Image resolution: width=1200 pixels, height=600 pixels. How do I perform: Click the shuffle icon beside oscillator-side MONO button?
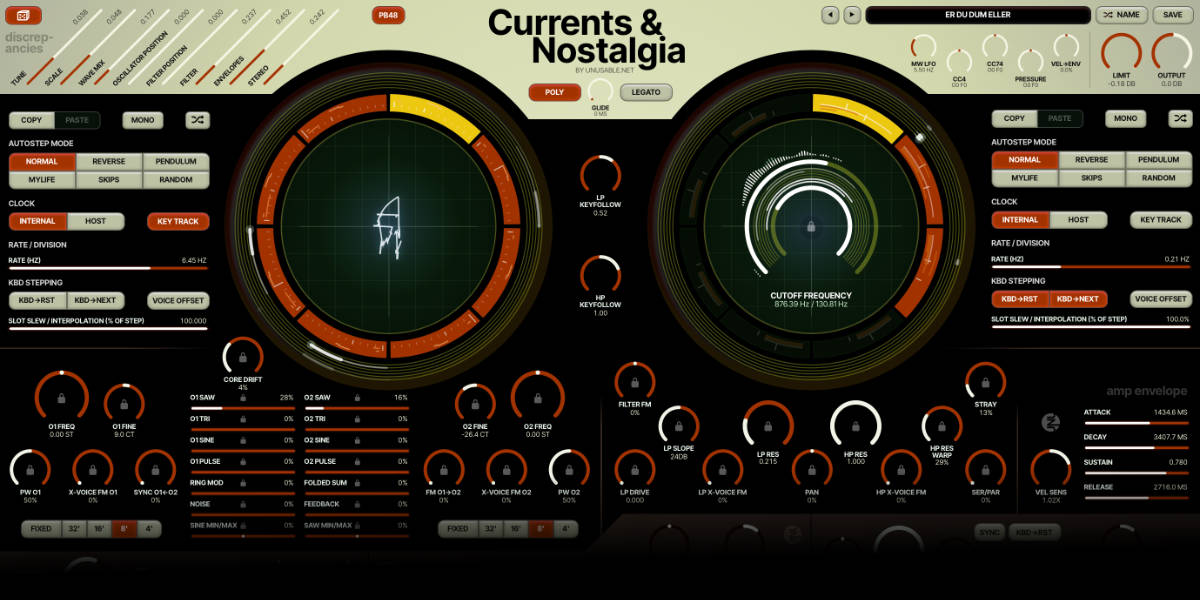[x=197, y=120]
